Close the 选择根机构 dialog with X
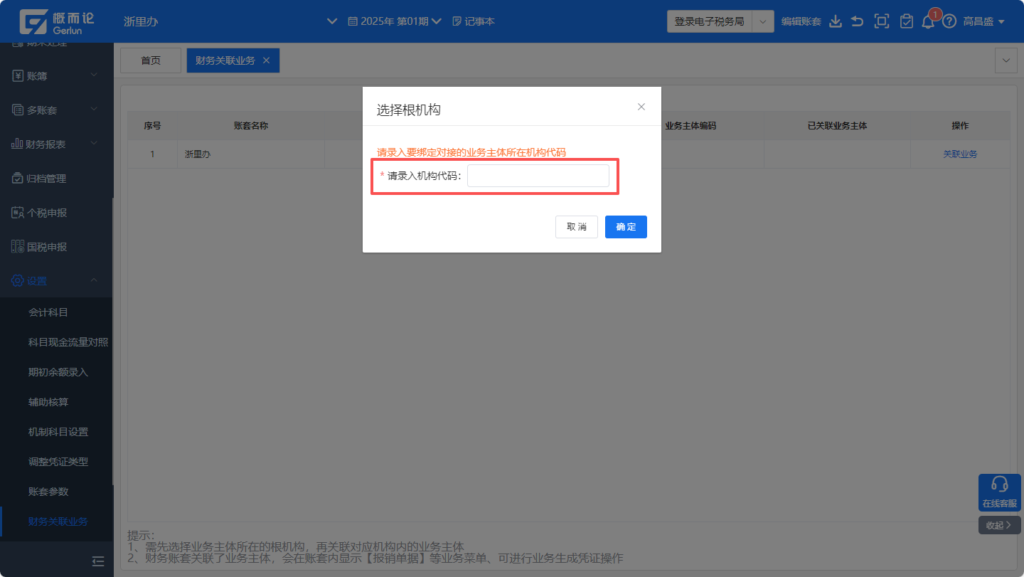 [x=641, y=107]
